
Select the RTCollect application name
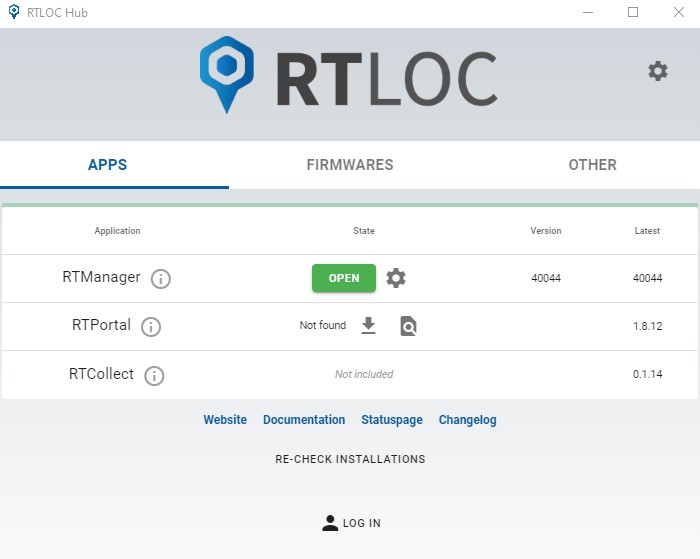point(101,374)
